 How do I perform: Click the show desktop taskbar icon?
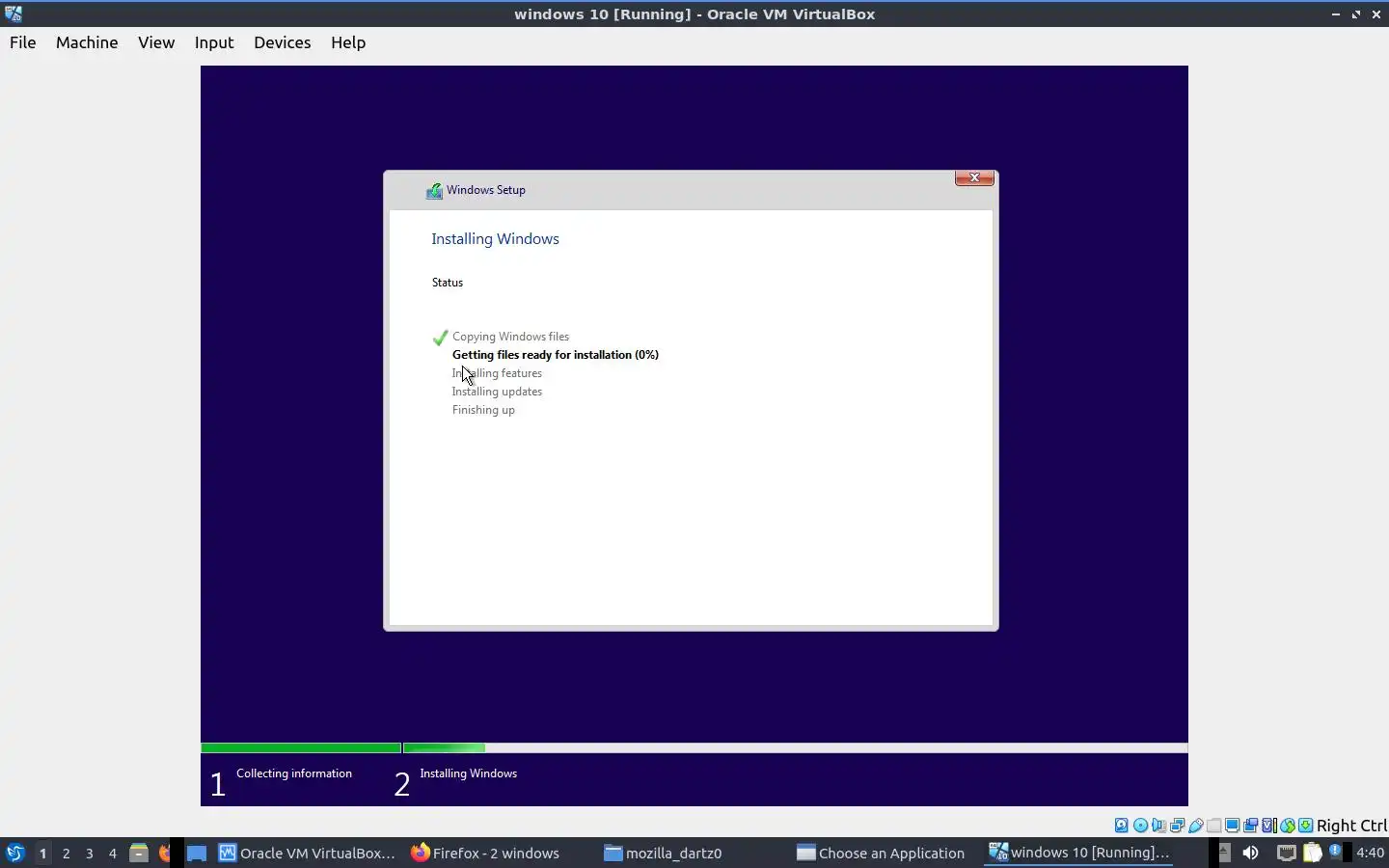point(197,853)
